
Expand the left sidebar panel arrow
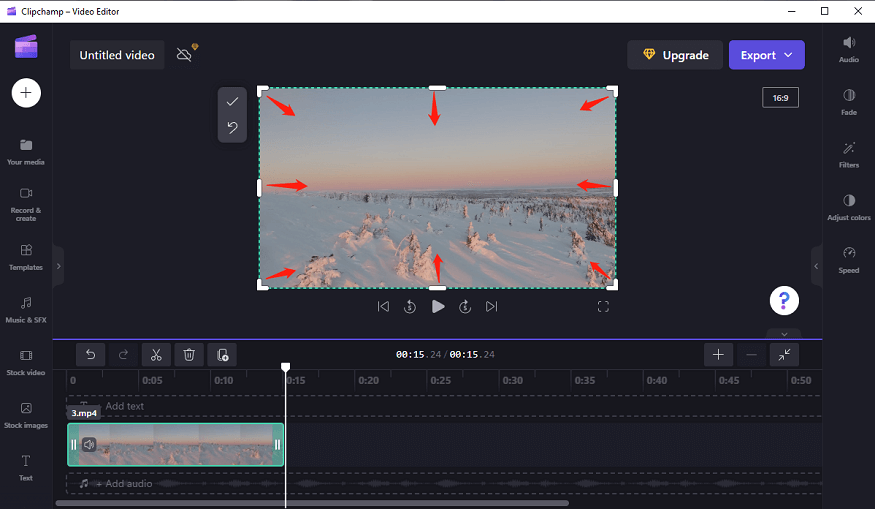click(59, 266)
